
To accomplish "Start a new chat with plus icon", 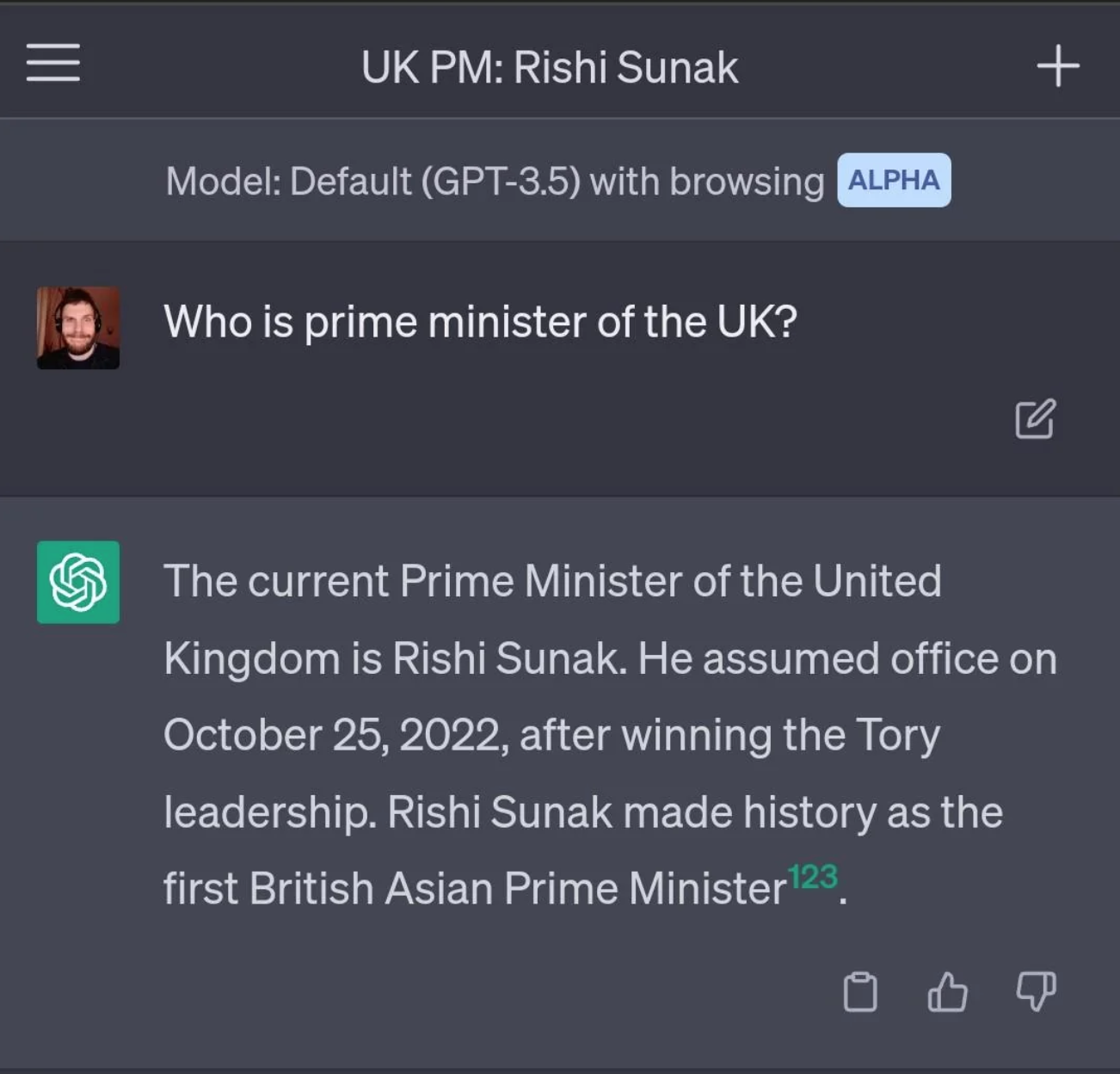I will point(1057,66).
